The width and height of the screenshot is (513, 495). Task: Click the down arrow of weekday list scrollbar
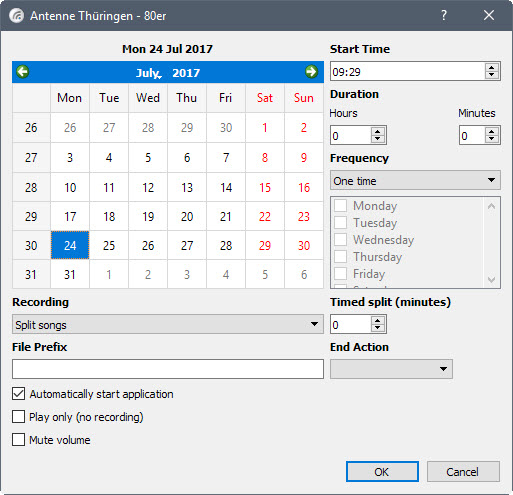(x=491, y=279)
